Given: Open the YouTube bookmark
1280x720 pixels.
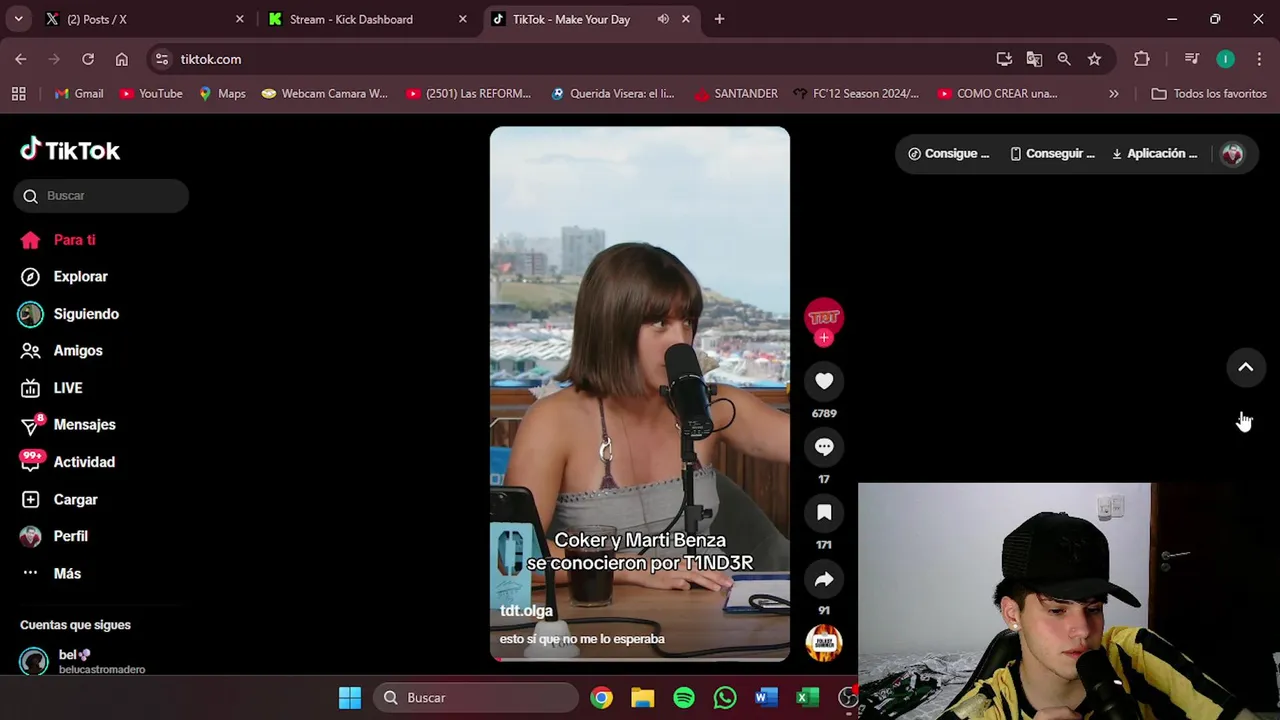Looking at the screenshot, I should (151, 94).
